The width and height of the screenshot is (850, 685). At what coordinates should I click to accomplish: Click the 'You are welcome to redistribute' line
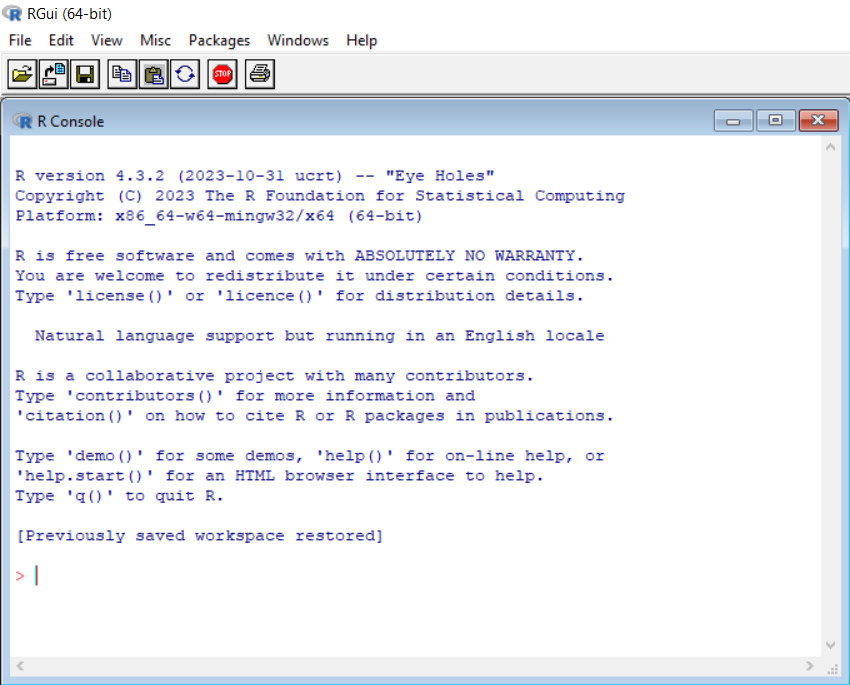tap(314, 276)
